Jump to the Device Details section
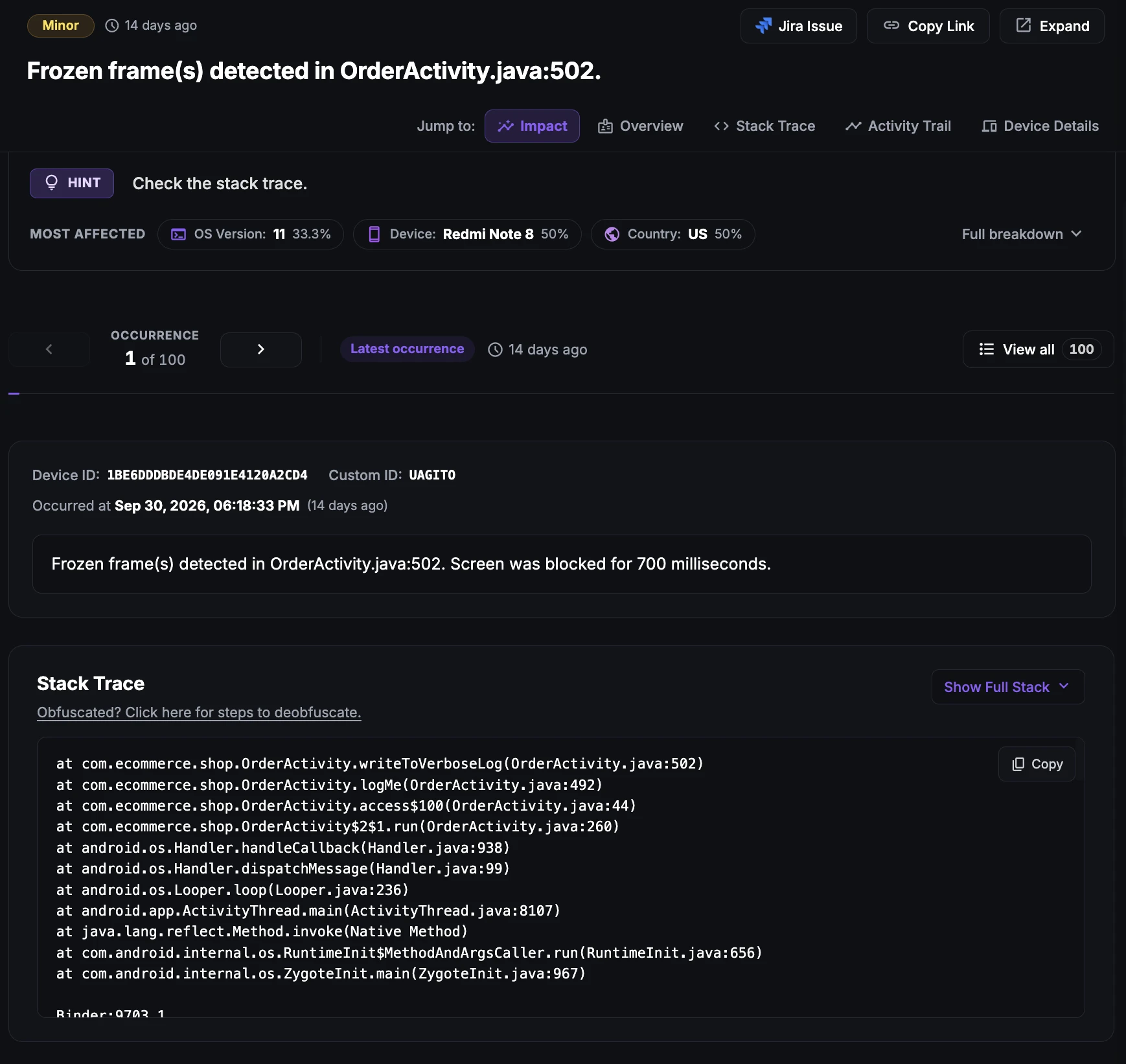This screenshot has height=1064, width=1126. [1040, 126]
